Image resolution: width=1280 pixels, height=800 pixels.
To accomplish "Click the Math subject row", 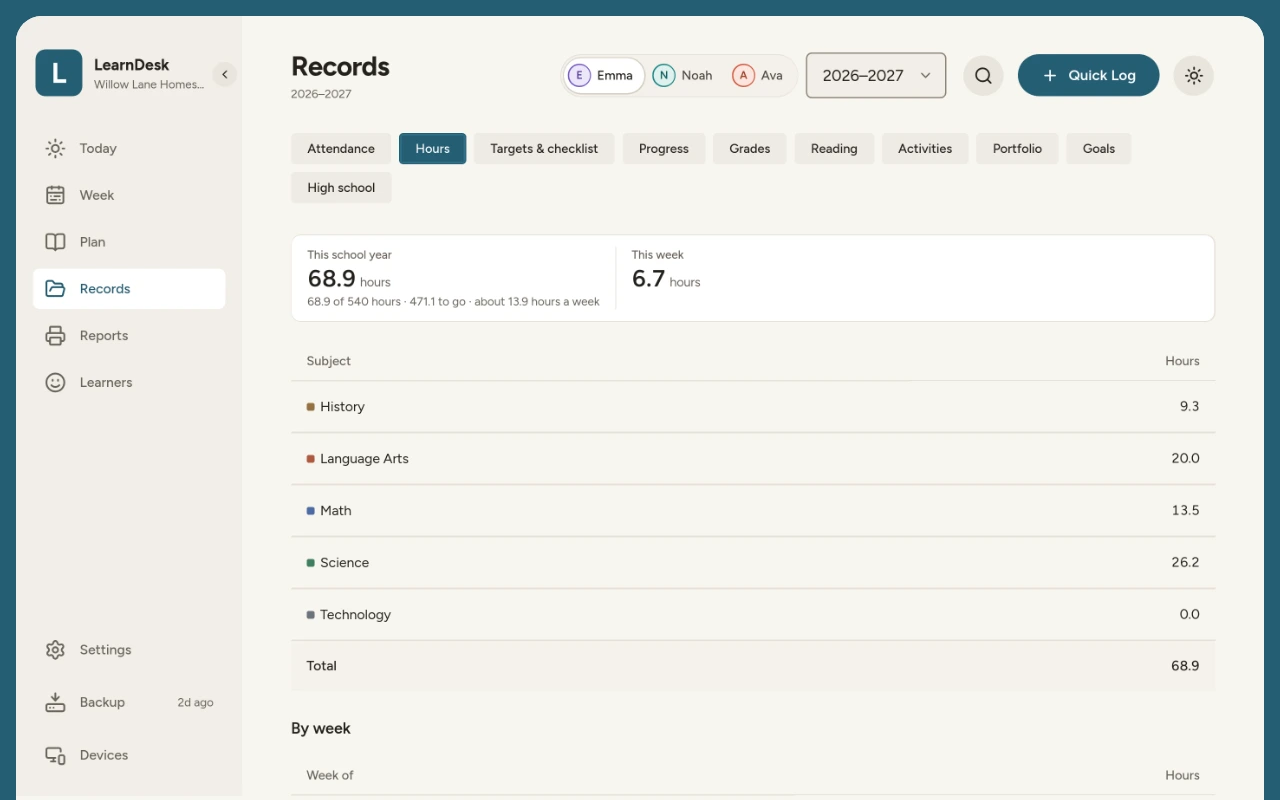I will click(753, 511).
